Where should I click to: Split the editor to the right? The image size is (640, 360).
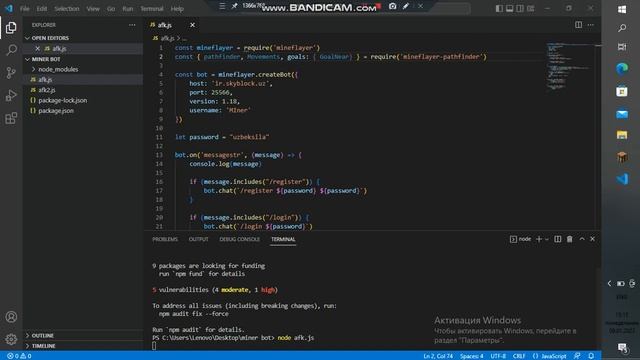(x=578, y=25)
